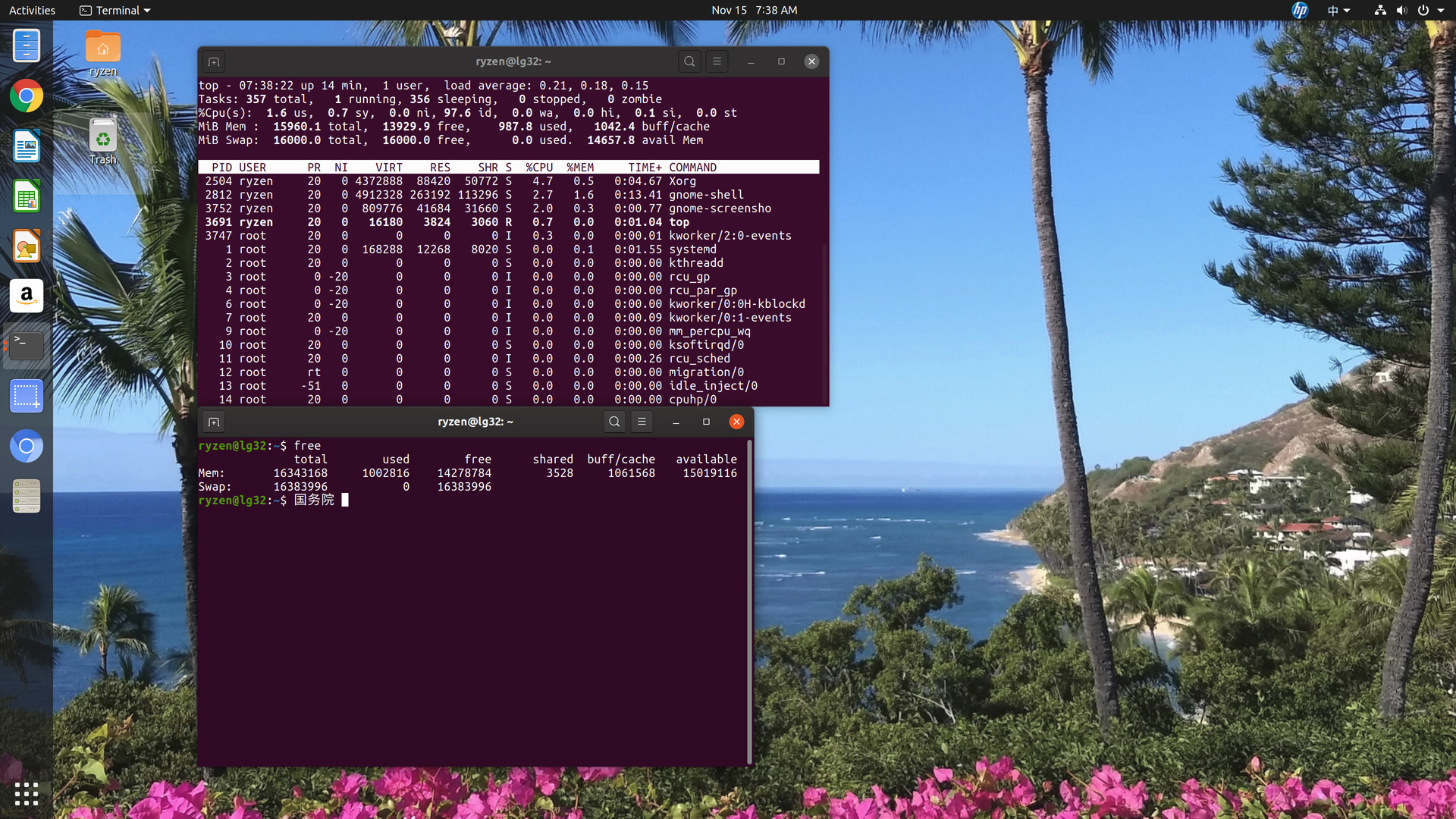Click the ksoftirqd/0 process row
Viewport: 1456px width, 819px height.
(x=508, y=345)
